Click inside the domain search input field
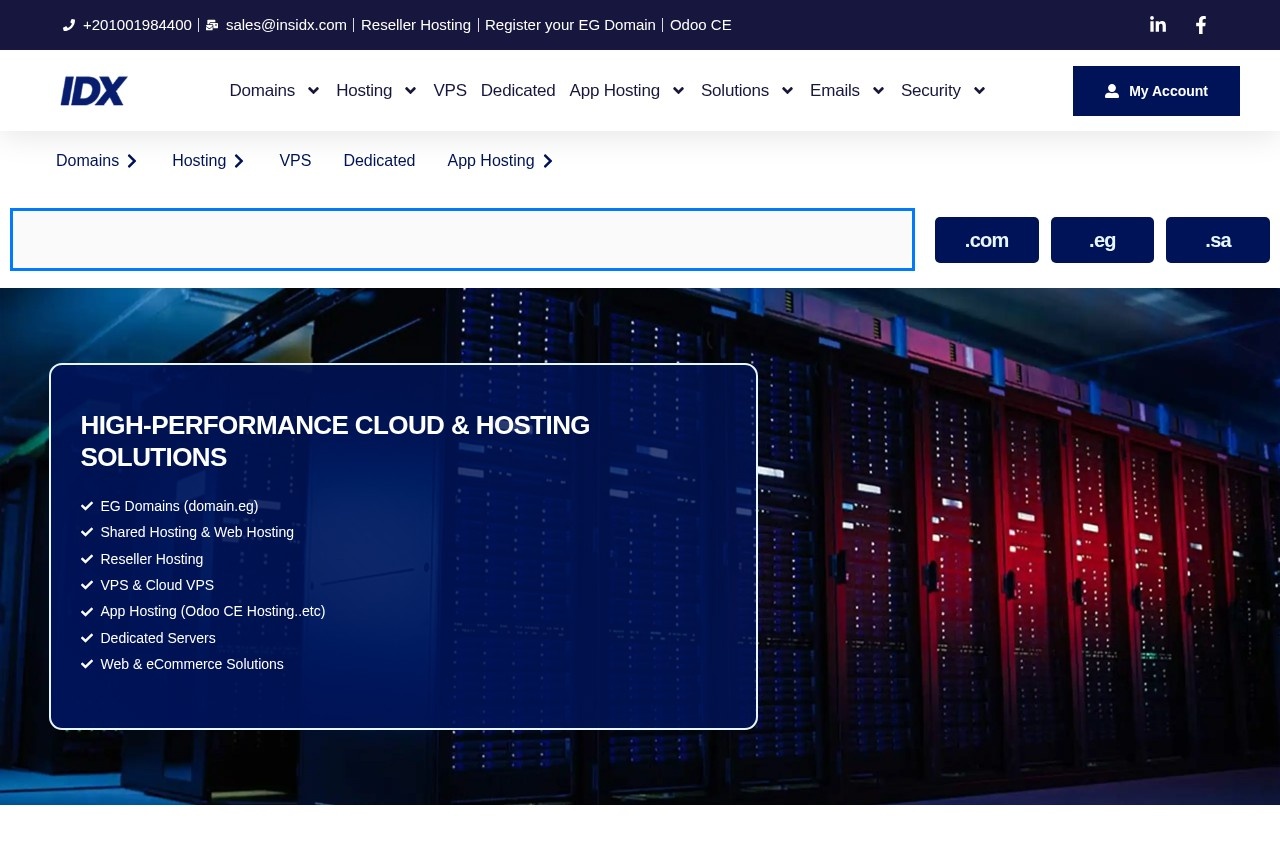The height and width of the screenshot is (853, 1280). [x=462, y=240]
